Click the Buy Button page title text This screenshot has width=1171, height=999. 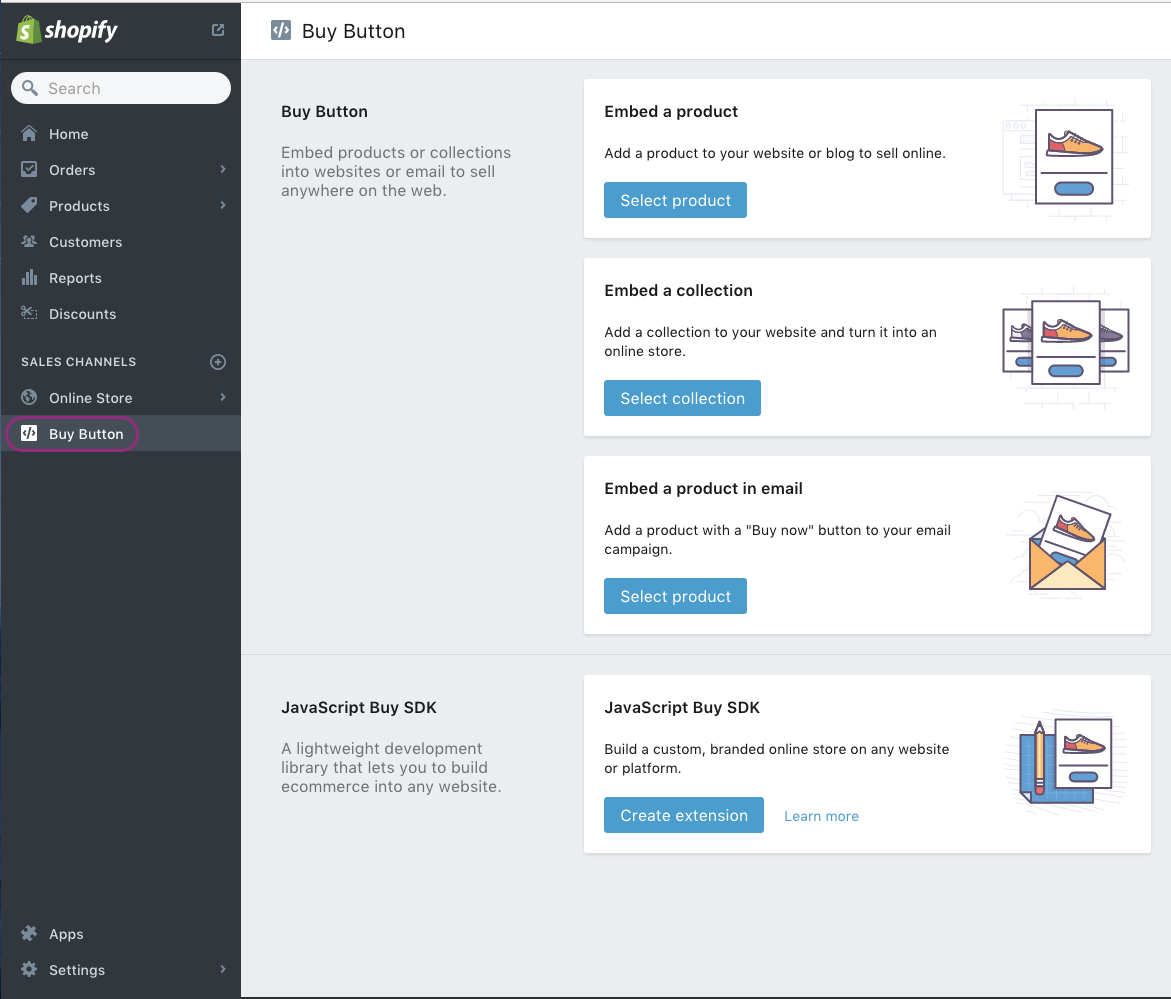click(x=353, y=31)
